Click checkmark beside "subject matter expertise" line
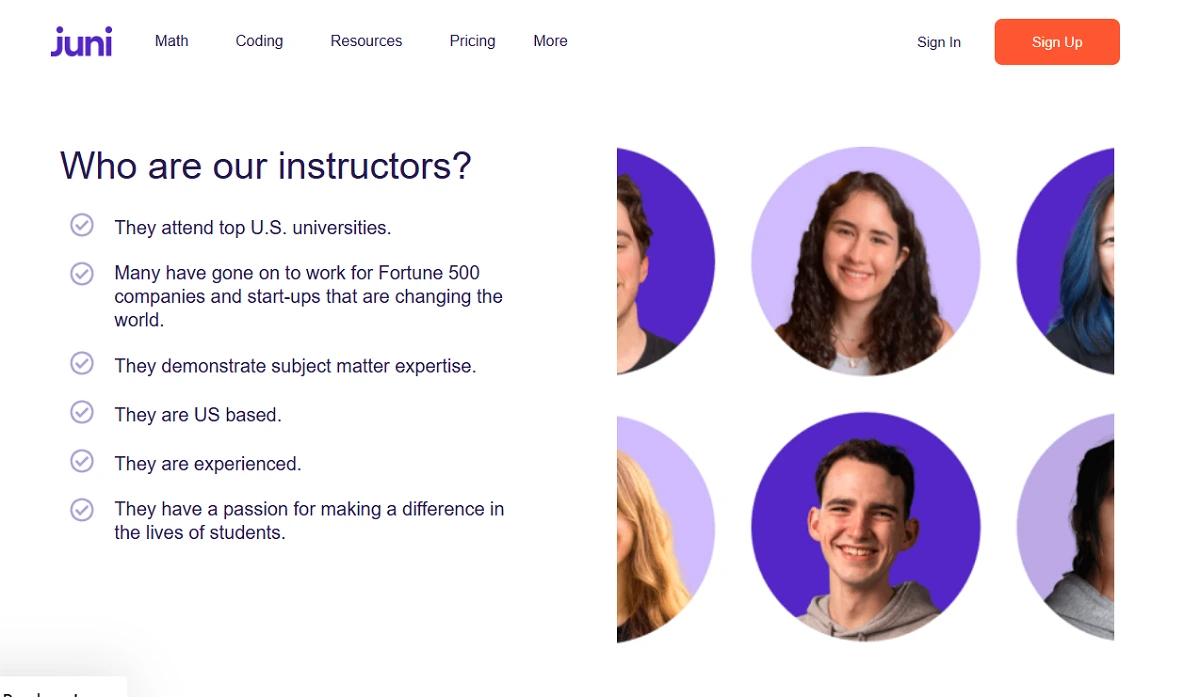 (x=82, y=364)
